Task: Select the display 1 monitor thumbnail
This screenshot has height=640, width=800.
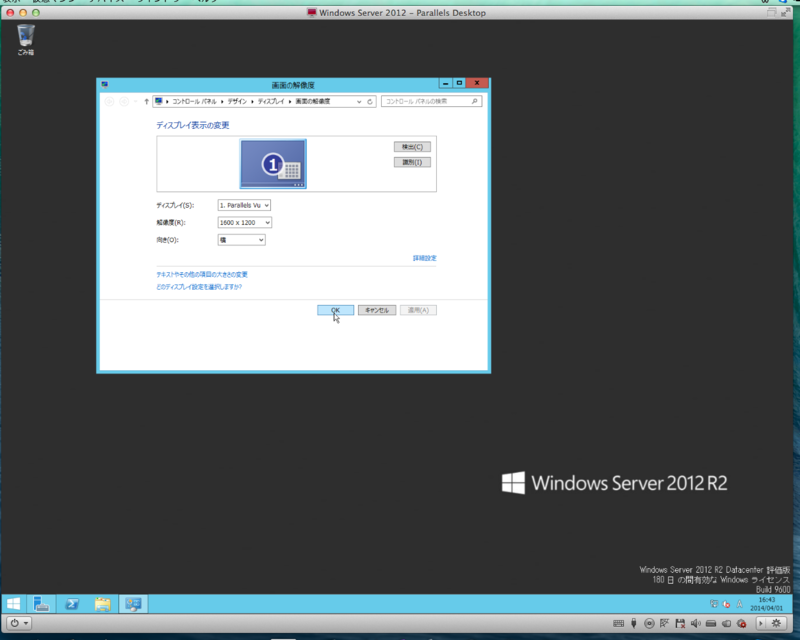Action: (273, 164)
